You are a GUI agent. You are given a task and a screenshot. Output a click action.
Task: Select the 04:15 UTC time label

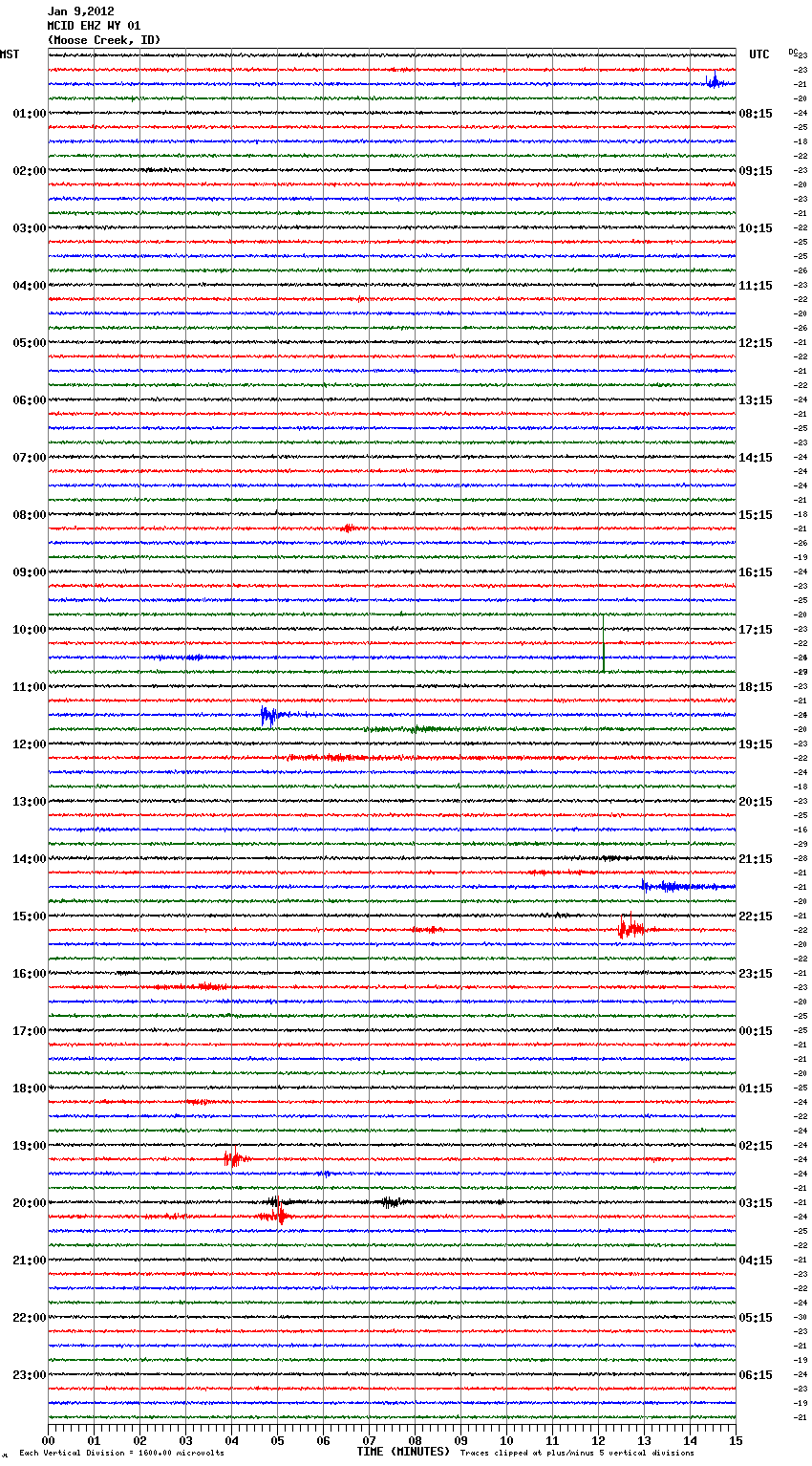(x=756, y=1261)
